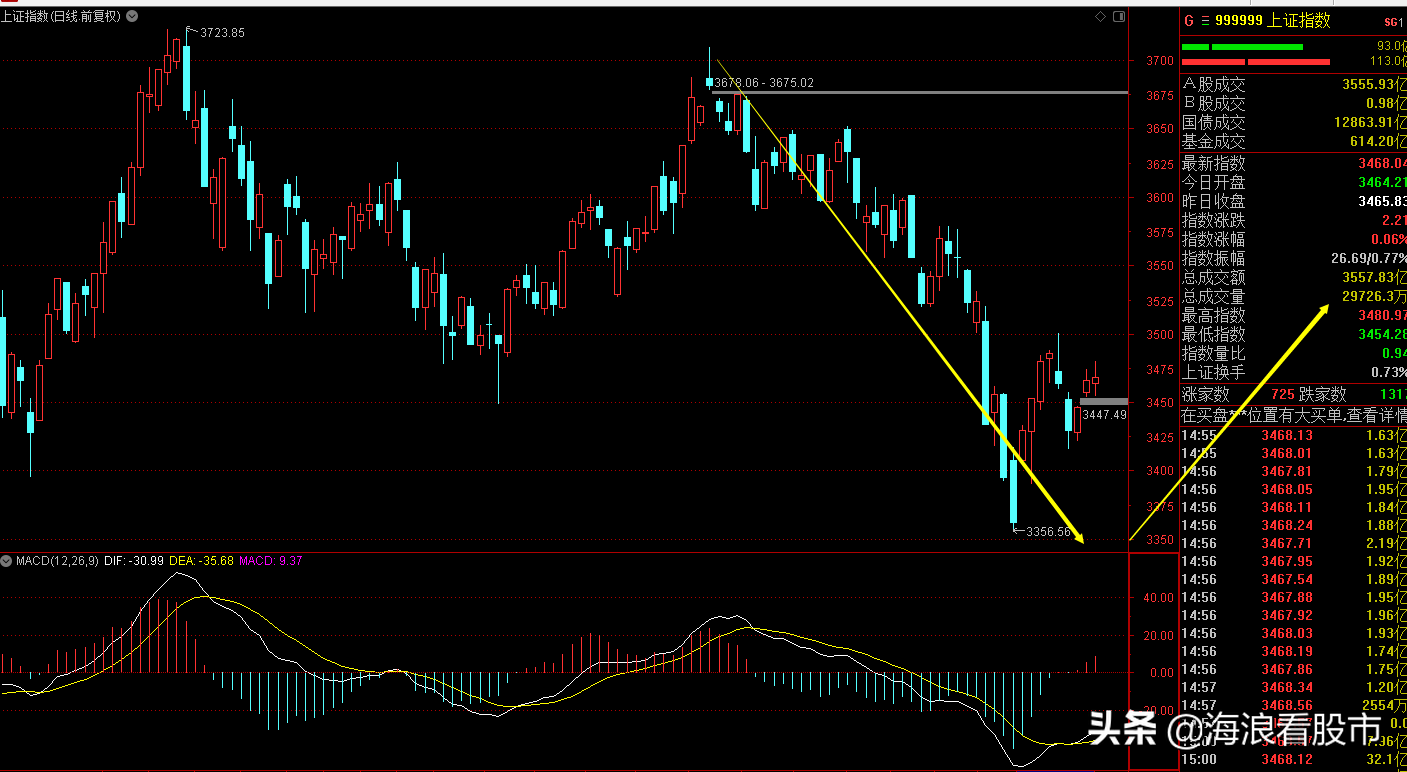Select the tick row with price 3468.19

click(1294, 651)
